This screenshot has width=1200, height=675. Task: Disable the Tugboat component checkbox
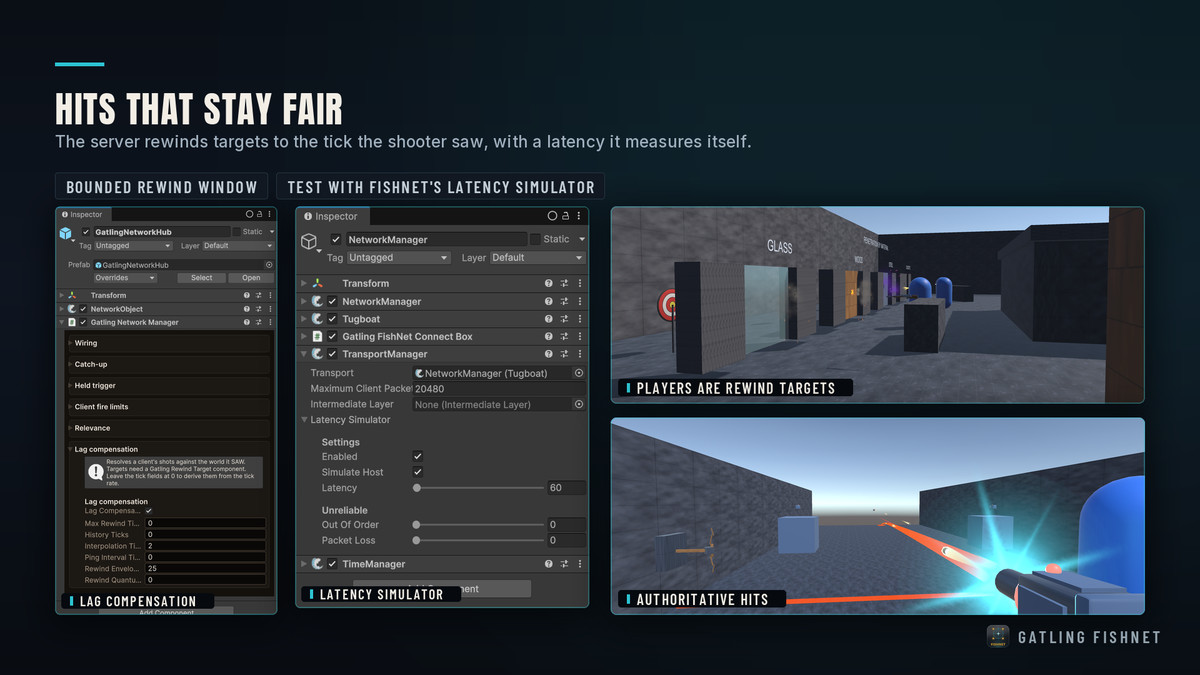coord(332,319)
